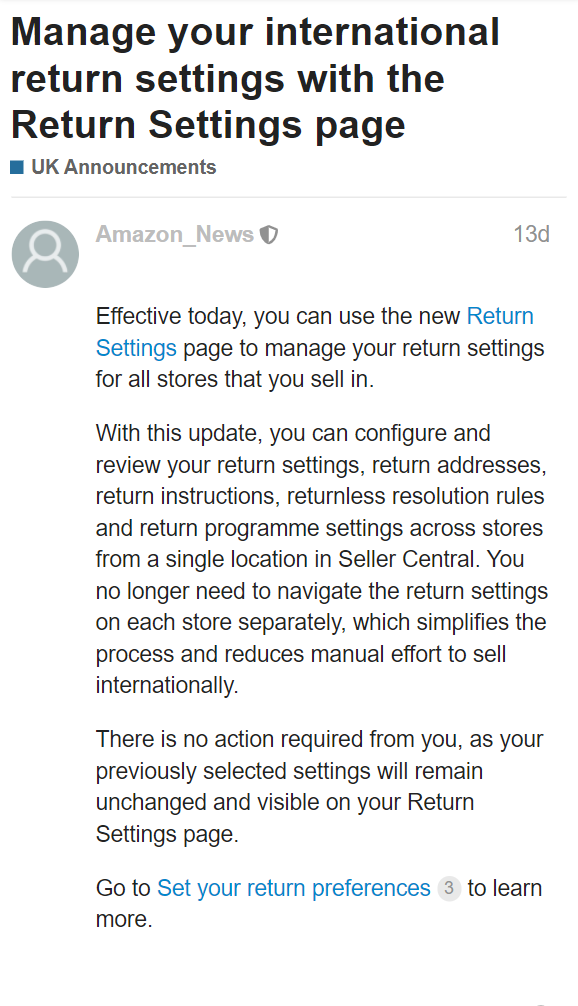Click the moderator shield icon beside Amazon_News
Viewport: 578px width, 1006px height.
pyautogui.click(x=269, y=235)
